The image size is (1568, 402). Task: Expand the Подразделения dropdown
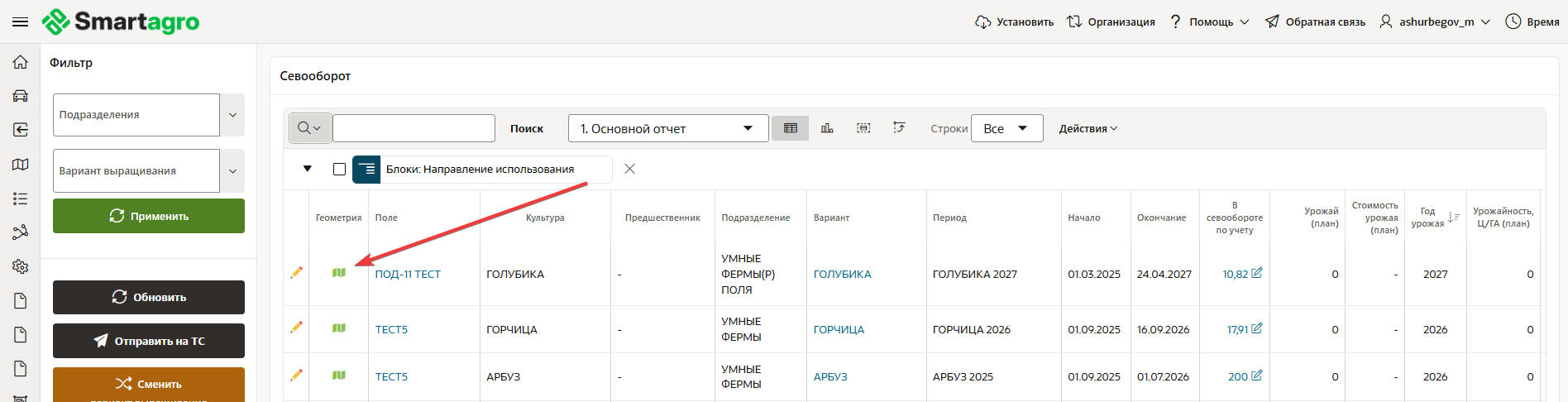232,115
